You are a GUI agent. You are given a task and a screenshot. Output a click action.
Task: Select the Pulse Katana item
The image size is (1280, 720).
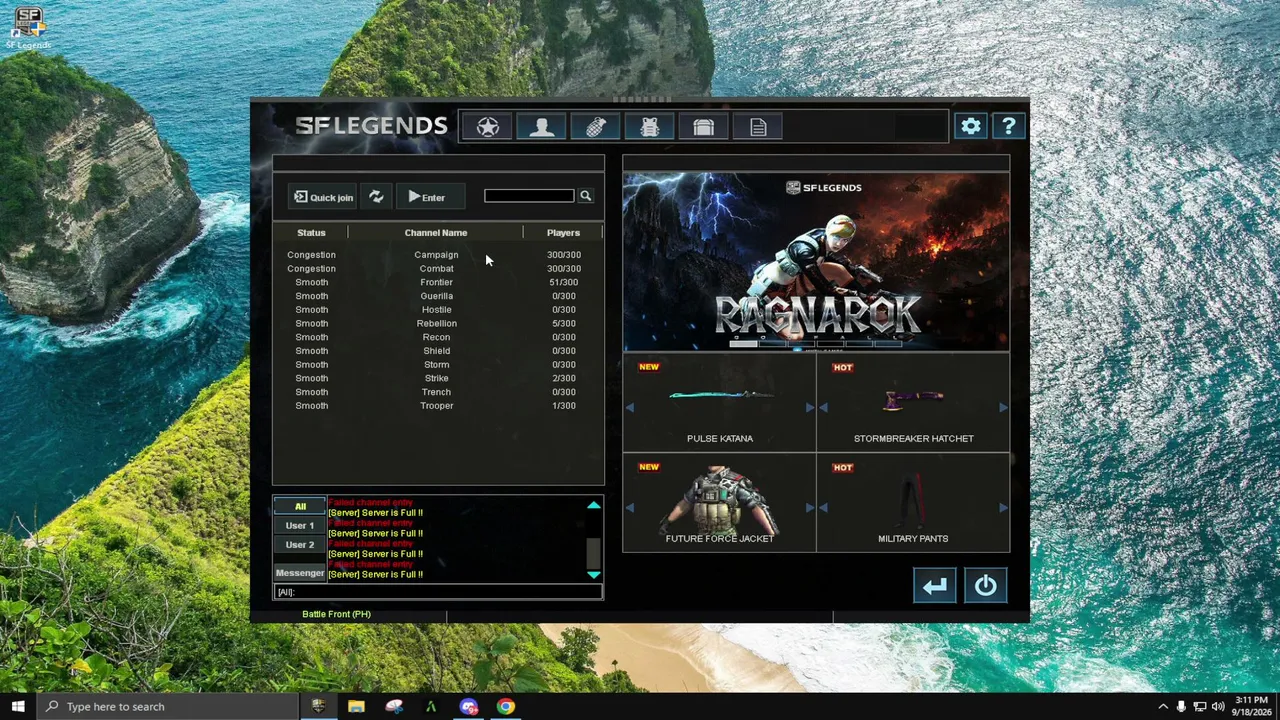coord(720,402)
